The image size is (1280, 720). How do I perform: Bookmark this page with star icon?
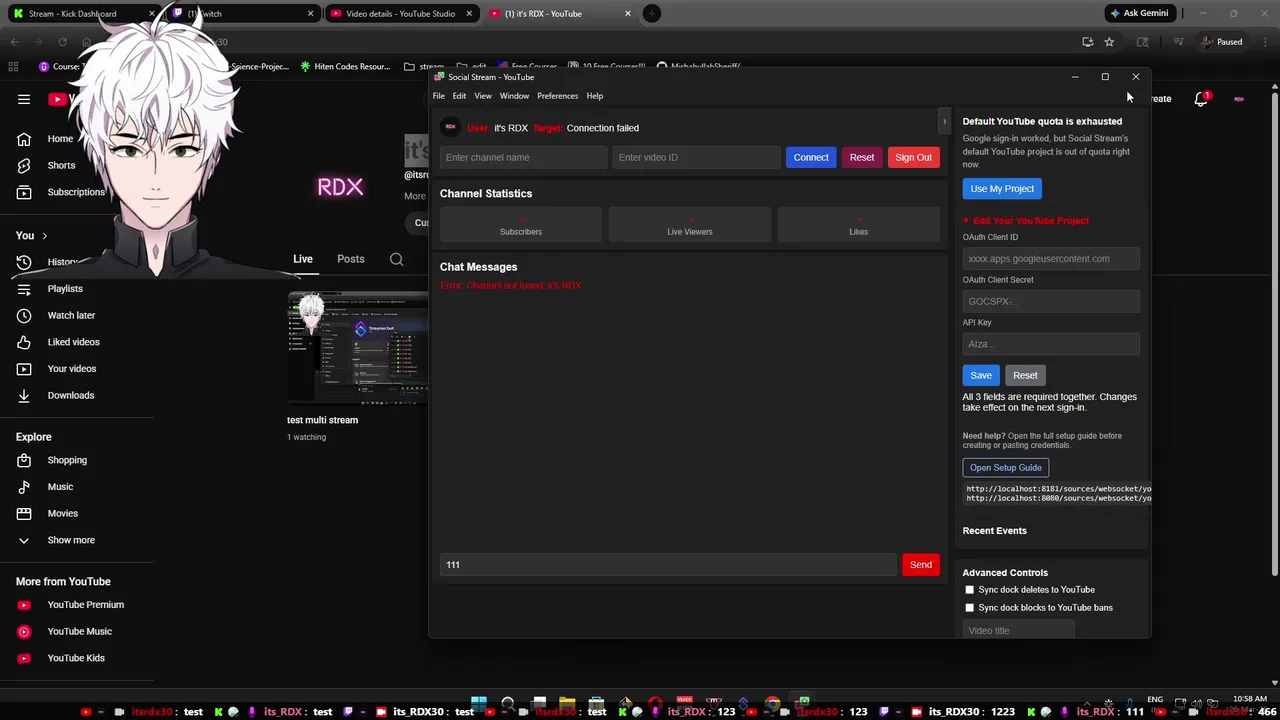[1109, 42]
